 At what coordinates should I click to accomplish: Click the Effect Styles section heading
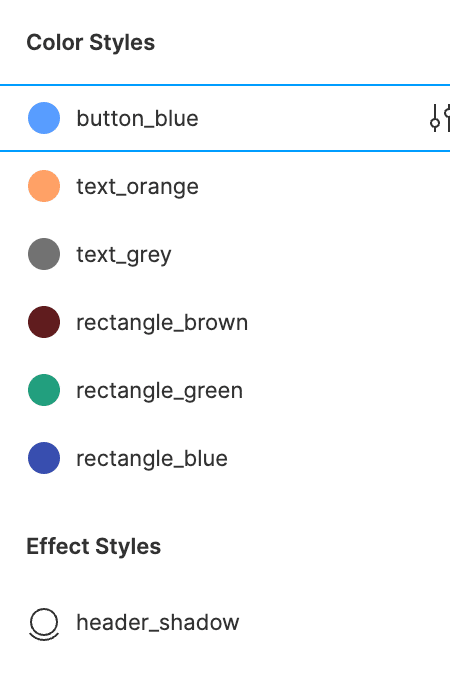(94, 546)
